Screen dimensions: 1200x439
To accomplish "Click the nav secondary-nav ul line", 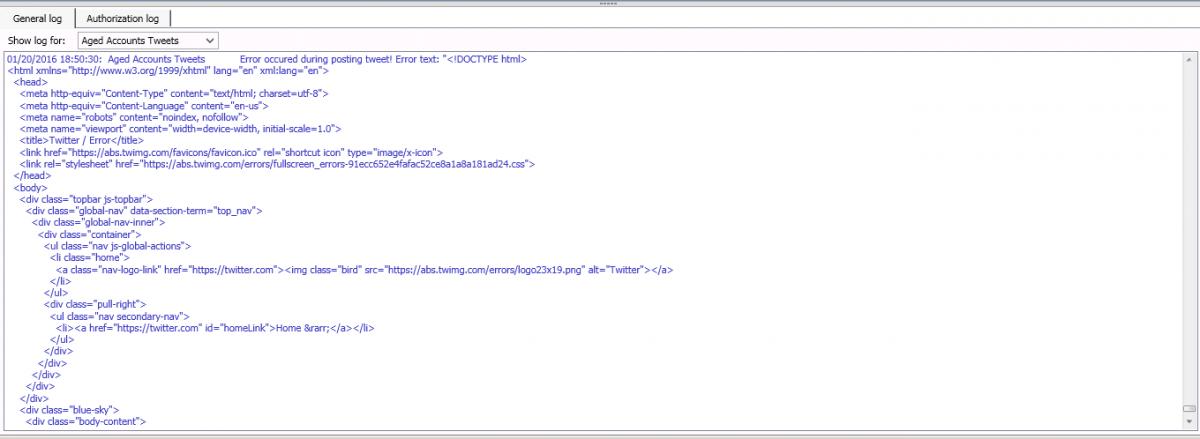I will 118,315.
